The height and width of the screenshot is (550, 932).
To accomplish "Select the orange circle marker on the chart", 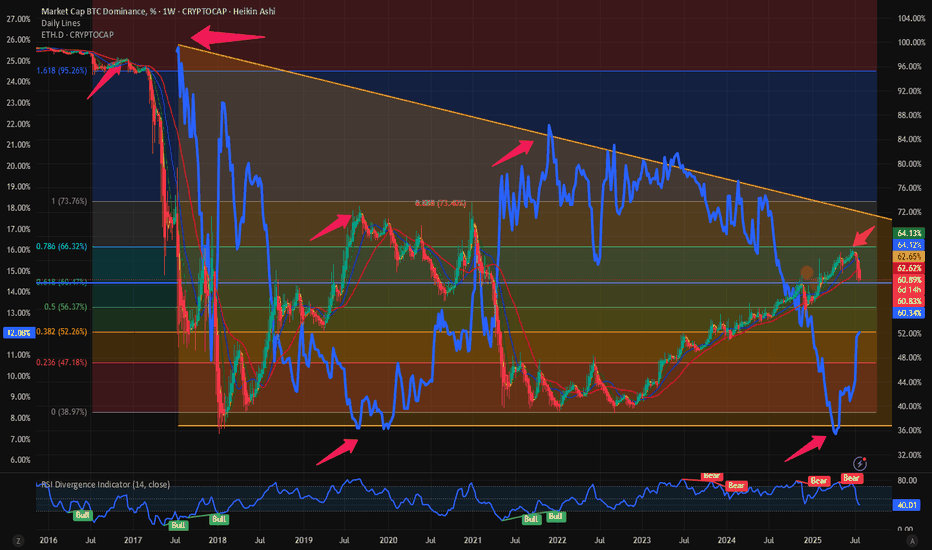I will tap(807, 272).
